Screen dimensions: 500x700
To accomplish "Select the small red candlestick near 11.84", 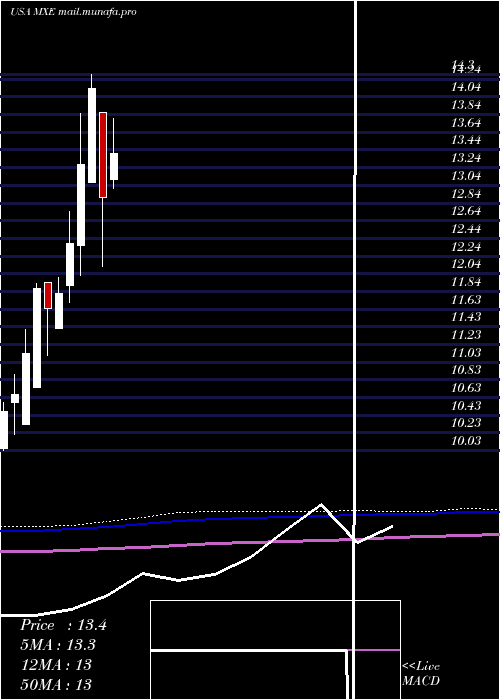I will pyautogui.click(x=48, y=295).
